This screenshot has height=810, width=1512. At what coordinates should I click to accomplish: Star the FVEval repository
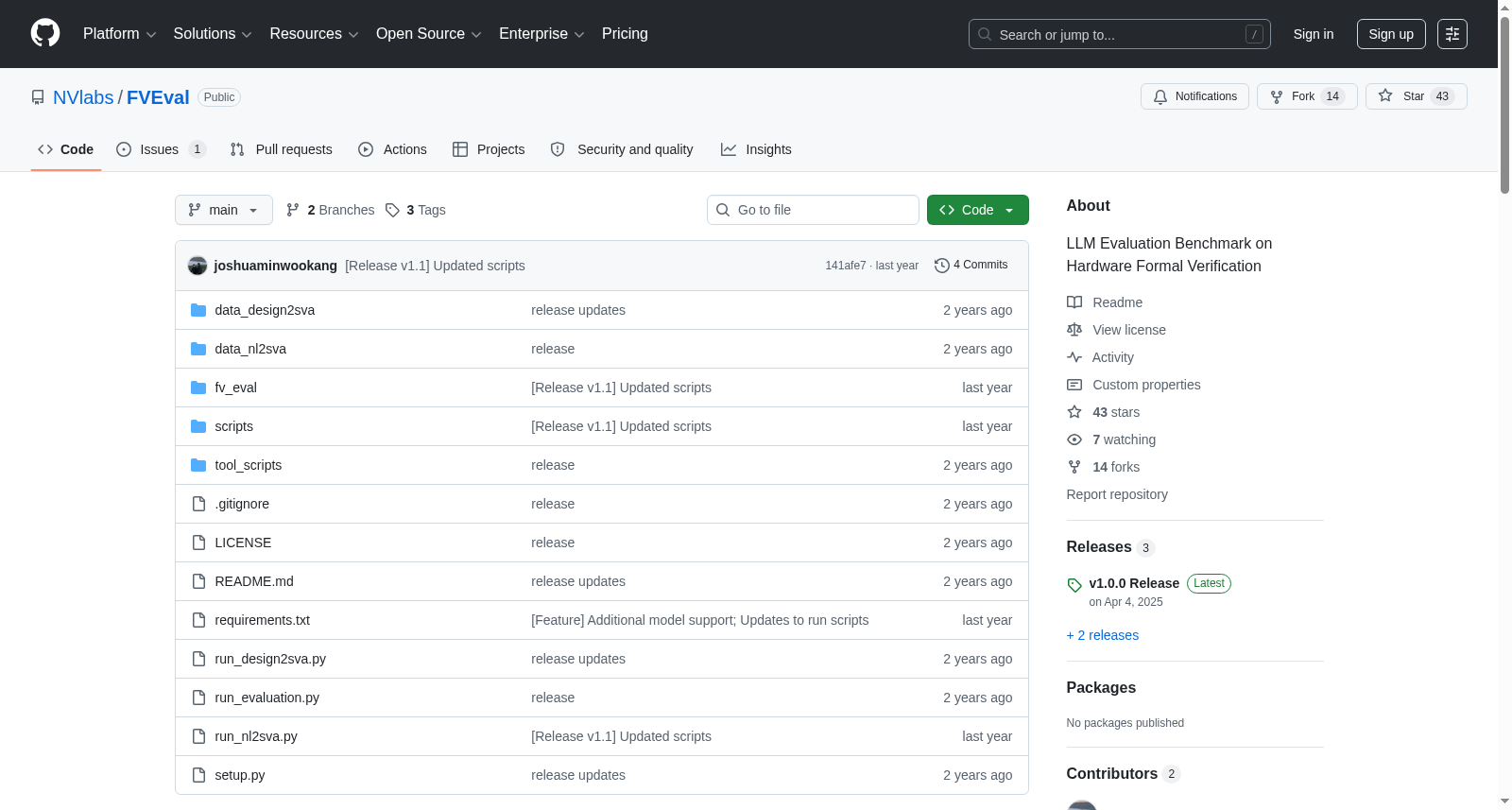[x=1416, y=96]
